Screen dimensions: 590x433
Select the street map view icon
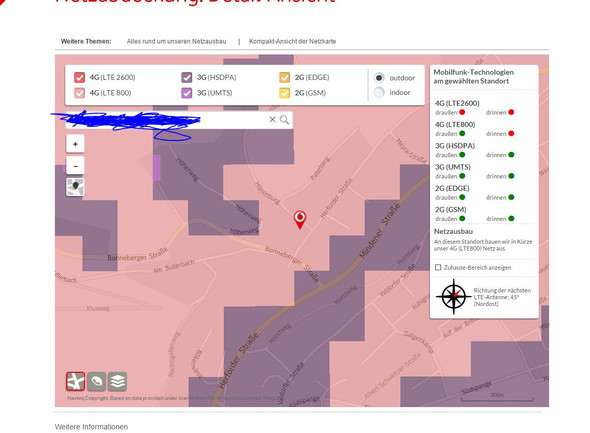click(75, 381)
